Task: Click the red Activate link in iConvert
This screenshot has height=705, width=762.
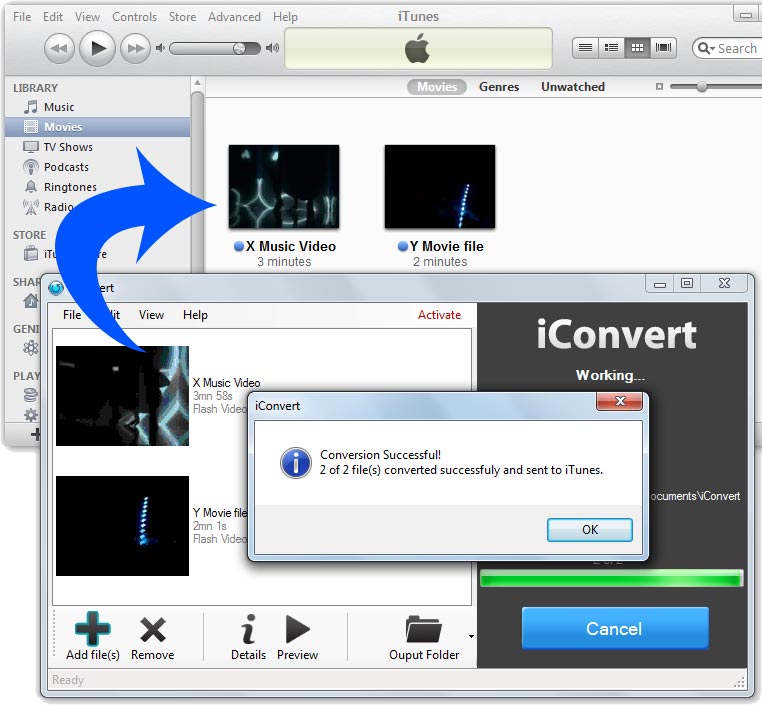Action: point(439,315)
